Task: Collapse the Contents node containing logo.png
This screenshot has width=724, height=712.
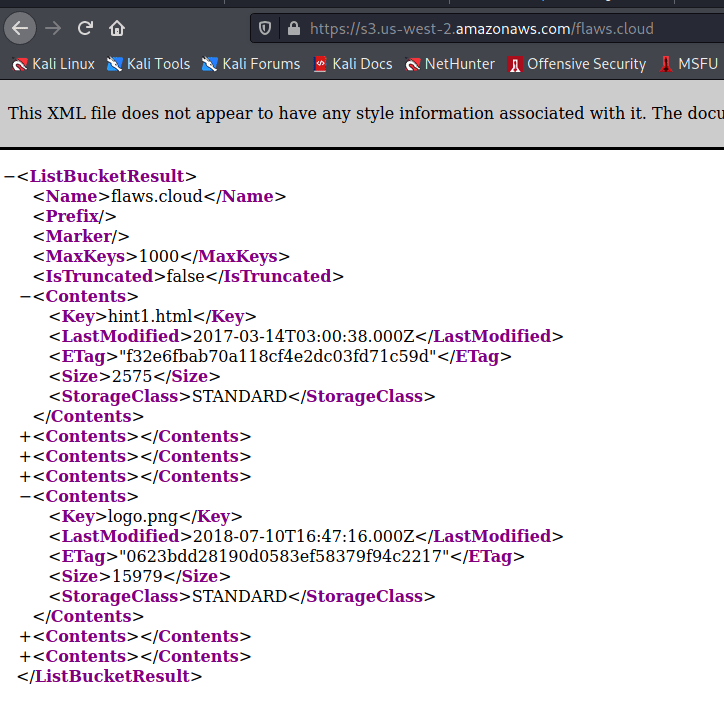Action: pyautogui.click(x=25, y=496)
